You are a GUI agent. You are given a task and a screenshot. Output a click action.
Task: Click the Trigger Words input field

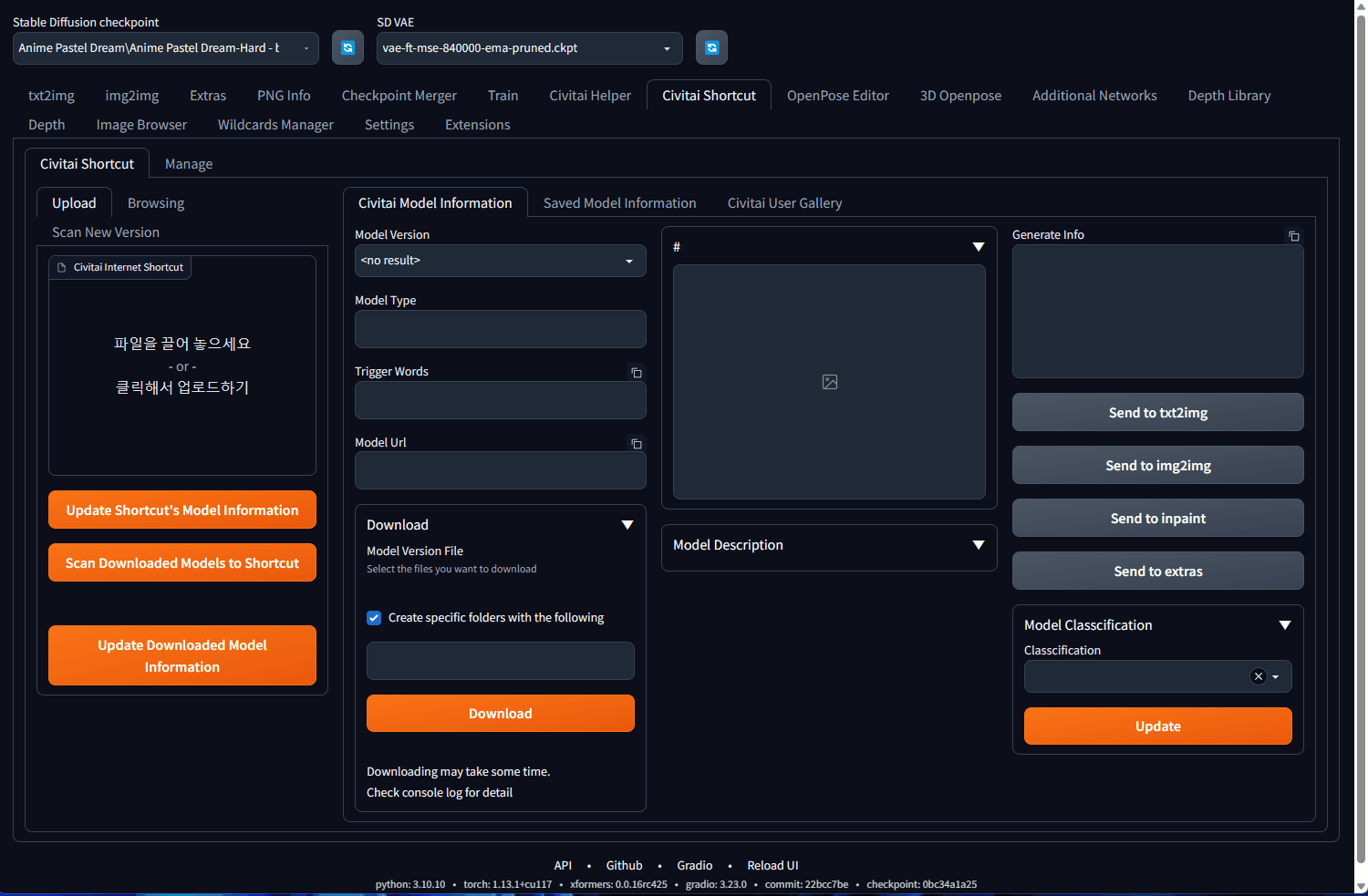(x=501, y=400)
